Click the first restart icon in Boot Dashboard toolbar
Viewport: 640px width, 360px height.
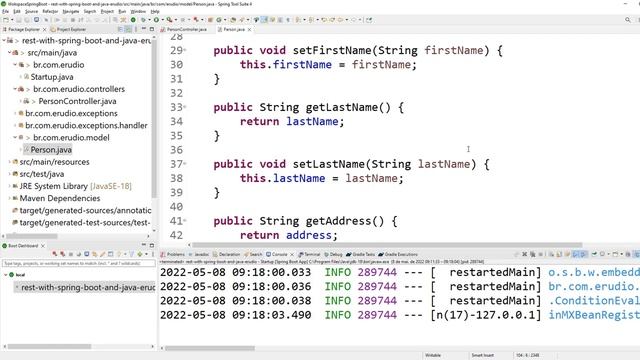coord(55,254)
